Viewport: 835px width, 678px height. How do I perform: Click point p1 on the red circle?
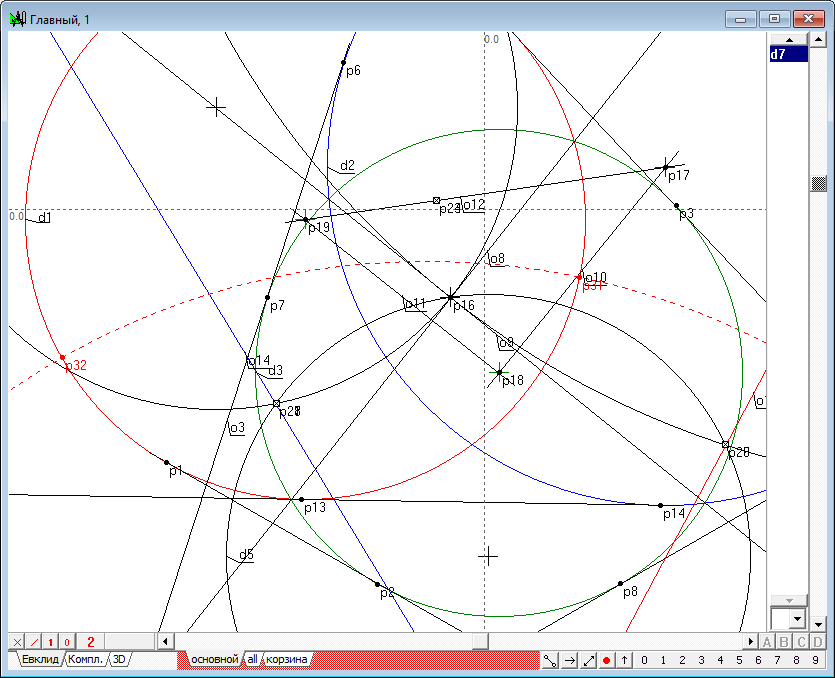[x=166, y=462]
